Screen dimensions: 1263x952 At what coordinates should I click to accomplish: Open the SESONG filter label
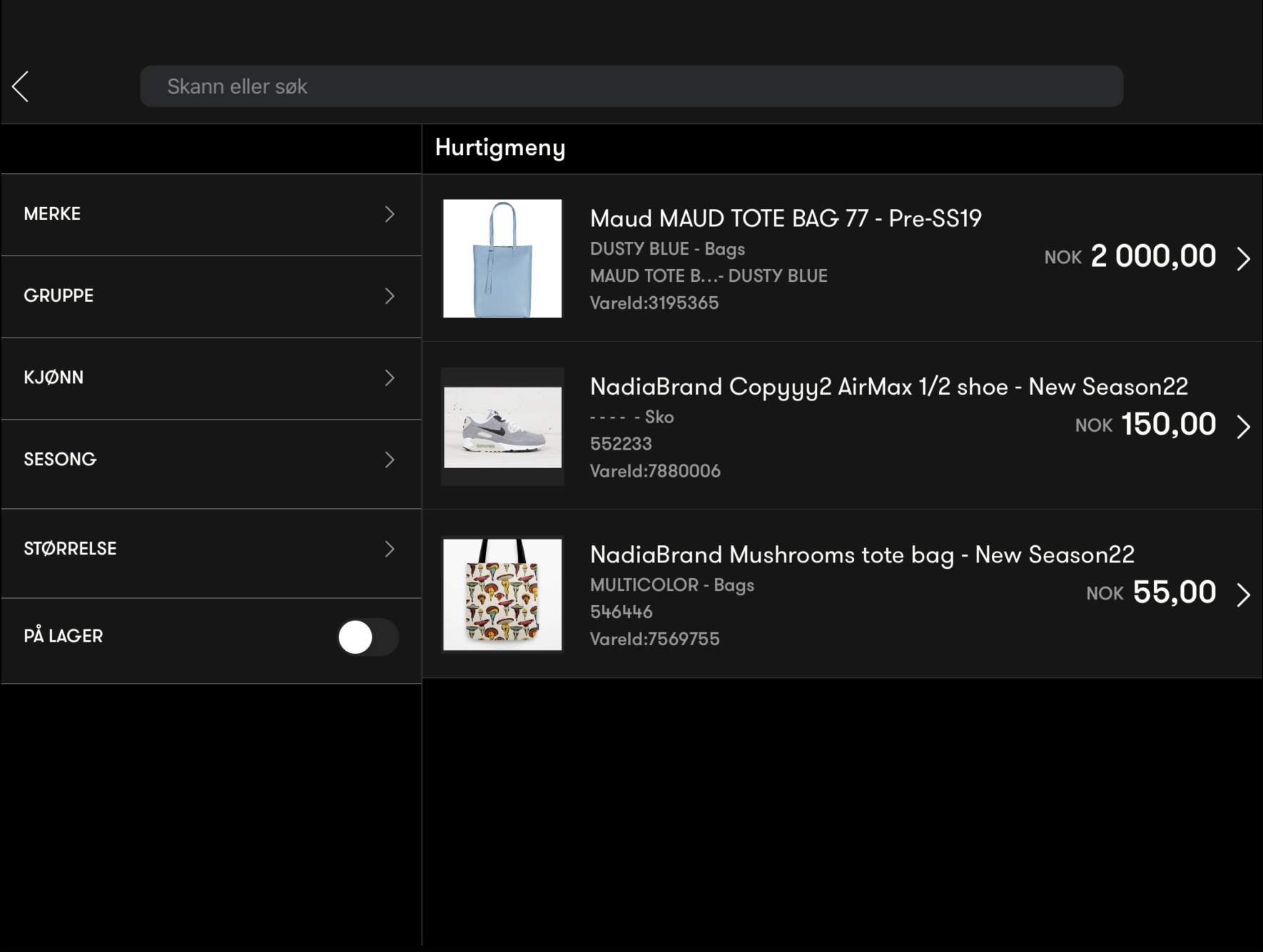[60, 460]
